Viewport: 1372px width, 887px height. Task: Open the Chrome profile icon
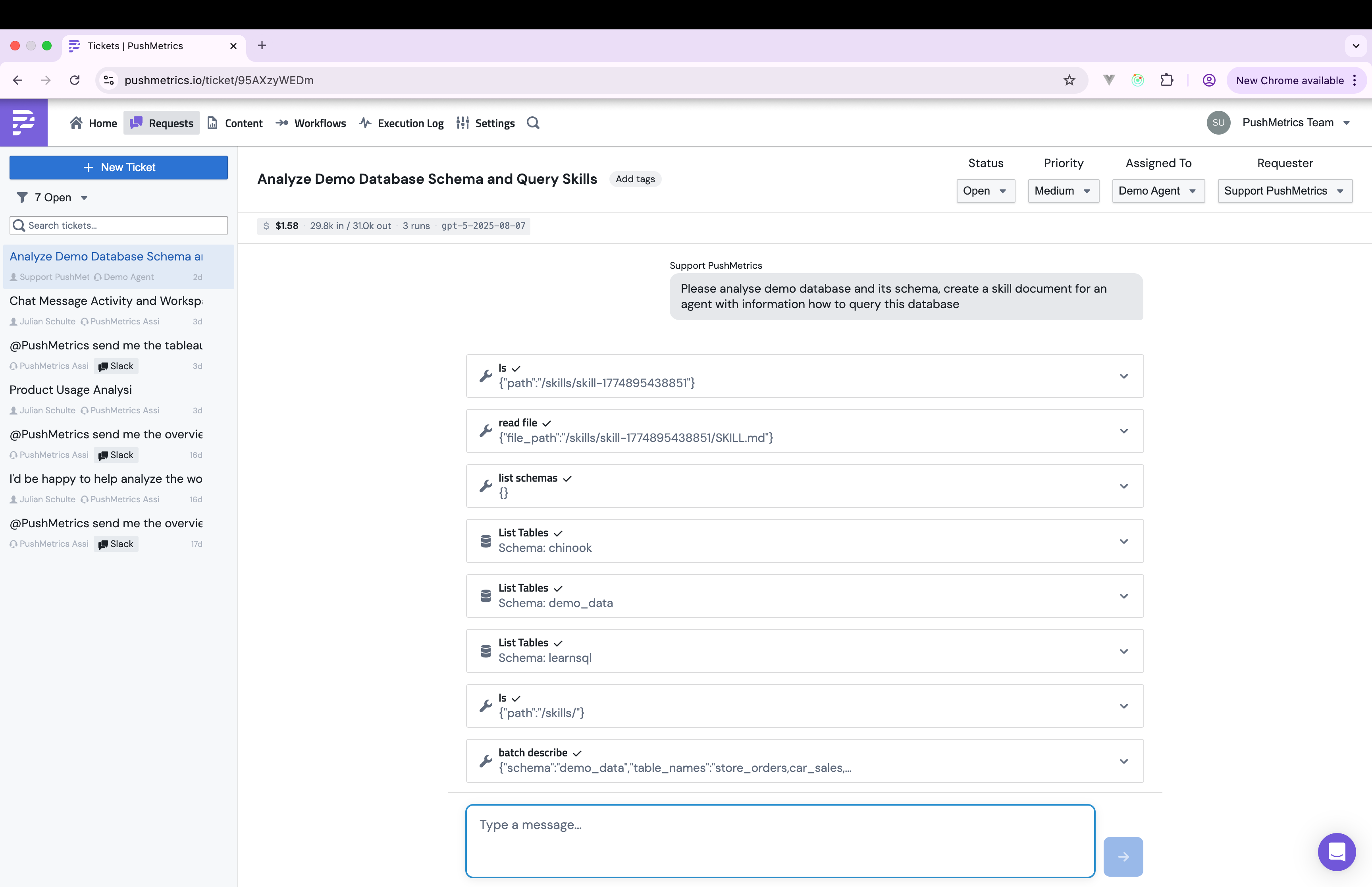tap(1209, 80)
